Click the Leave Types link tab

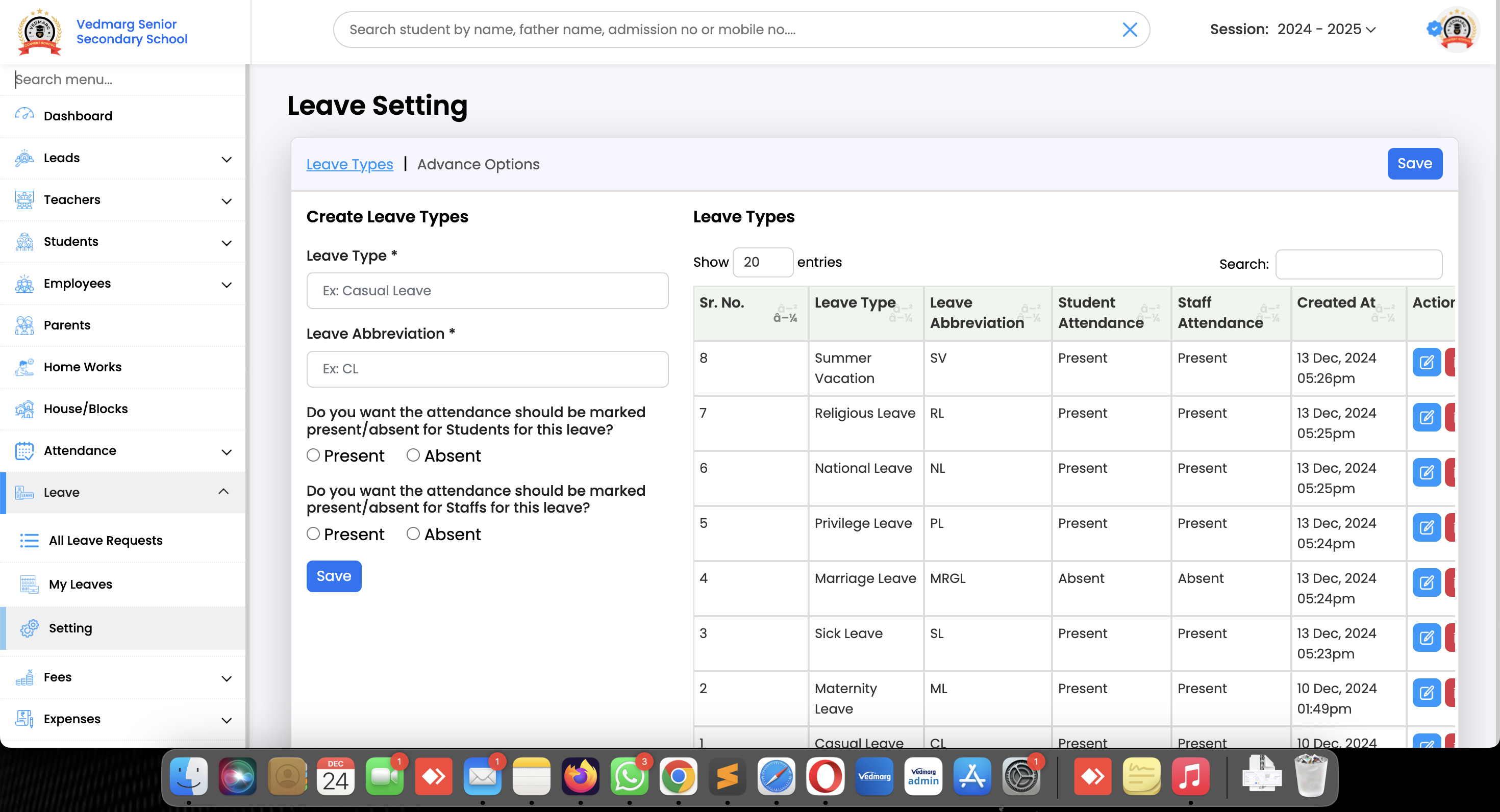pos(349,165)
